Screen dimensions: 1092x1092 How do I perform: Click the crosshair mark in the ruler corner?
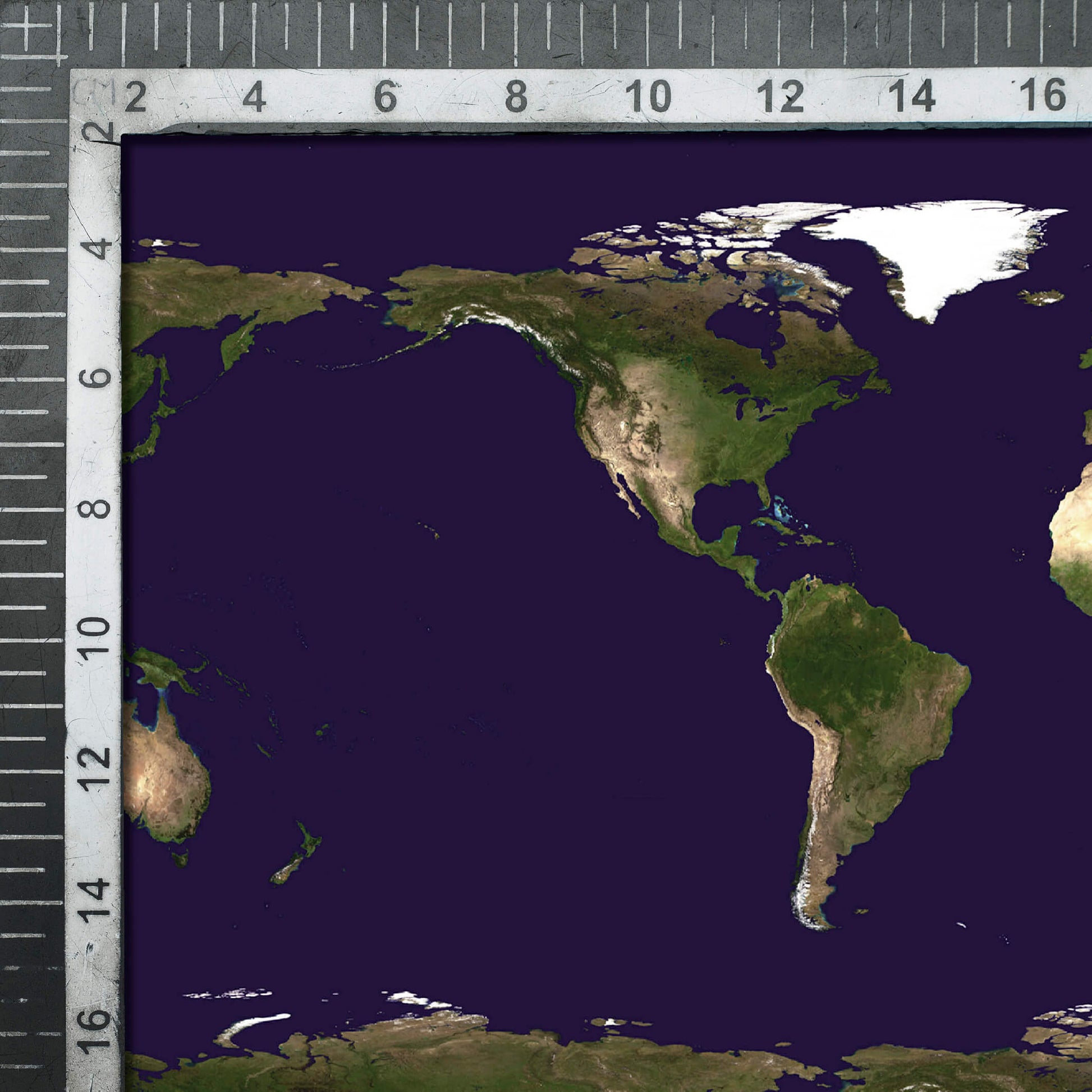click(26, 26)
